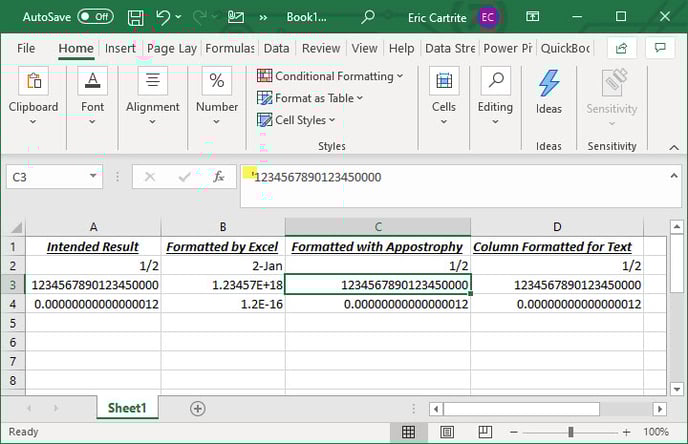Click the vertical scrollbar up arrow
Image resolution: width=688 pixels, height=444 pixels.
click(677, 227)
